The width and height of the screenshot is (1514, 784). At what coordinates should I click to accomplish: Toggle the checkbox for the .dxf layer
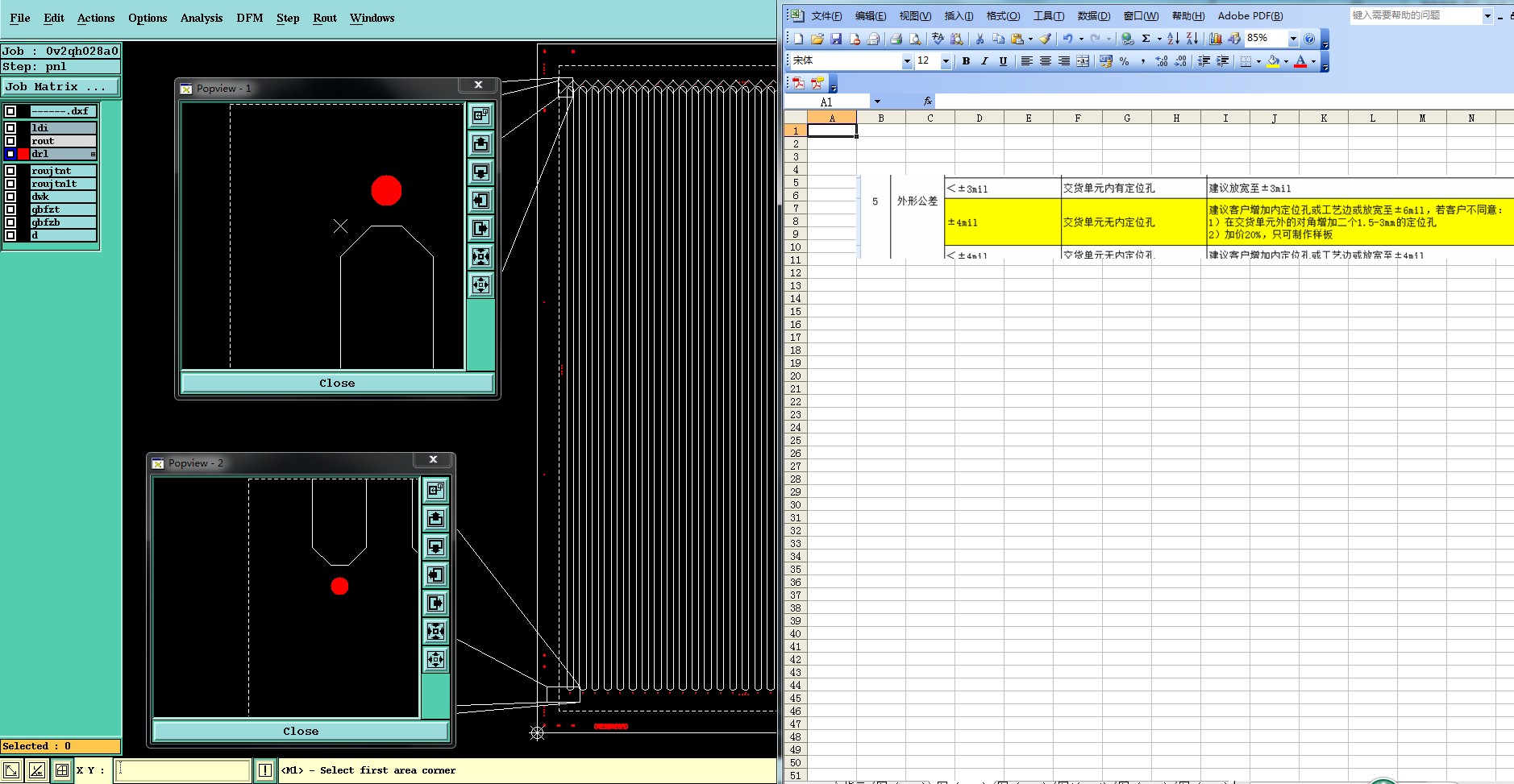pyautogui.click(x=10, y=111)
